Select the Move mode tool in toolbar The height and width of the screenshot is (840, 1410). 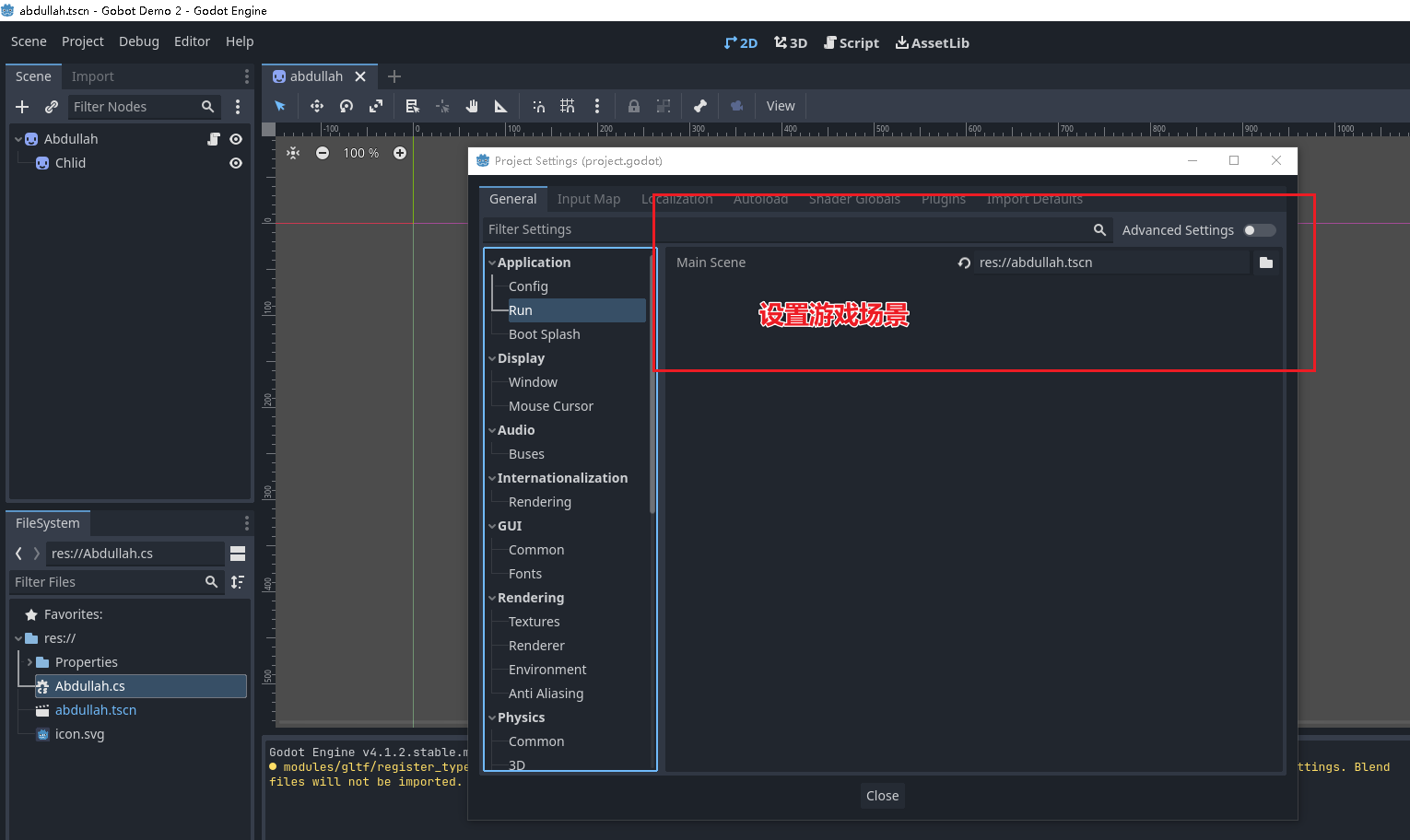coord(317,106)
